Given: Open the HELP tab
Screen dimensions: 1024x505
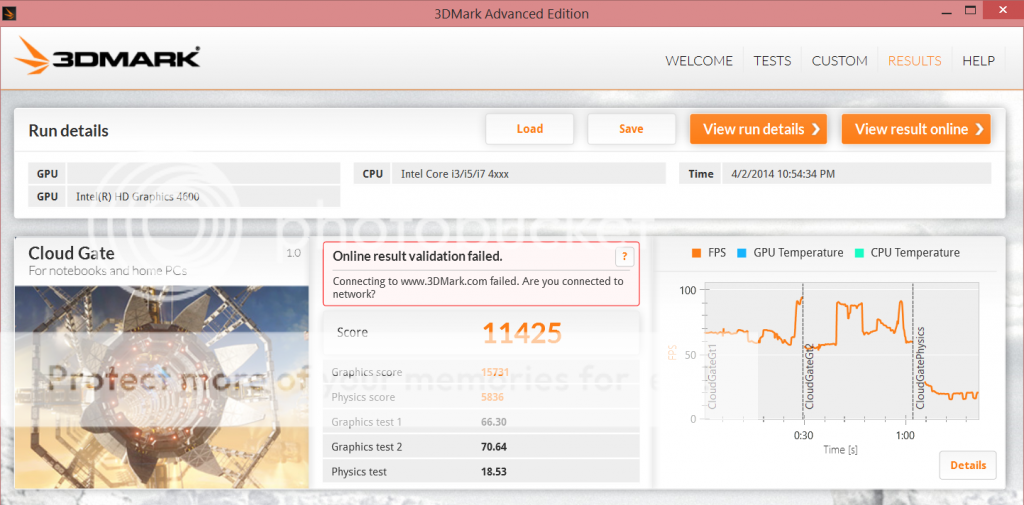Looking at the screenshot, I should click(x=978, y=61).
